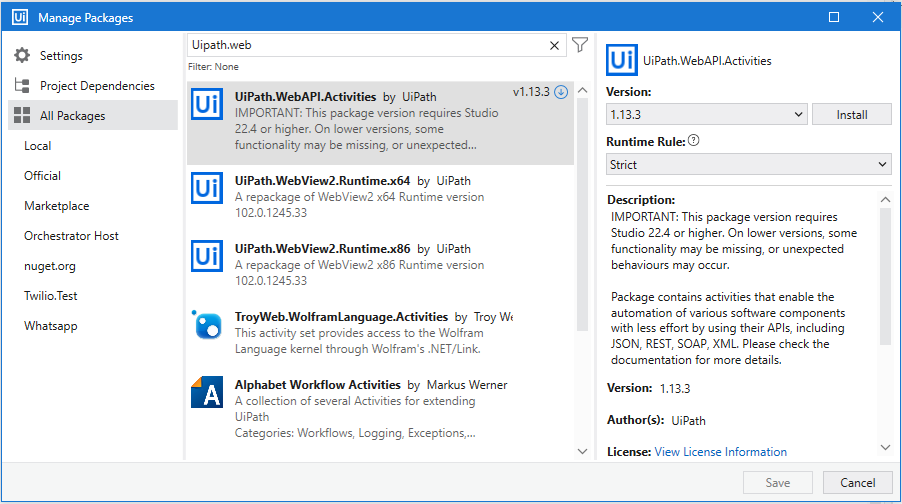
Task: Click the UiPath.WebView2.Runtime.x64 package logo
Action: click(x=207, y=188)
